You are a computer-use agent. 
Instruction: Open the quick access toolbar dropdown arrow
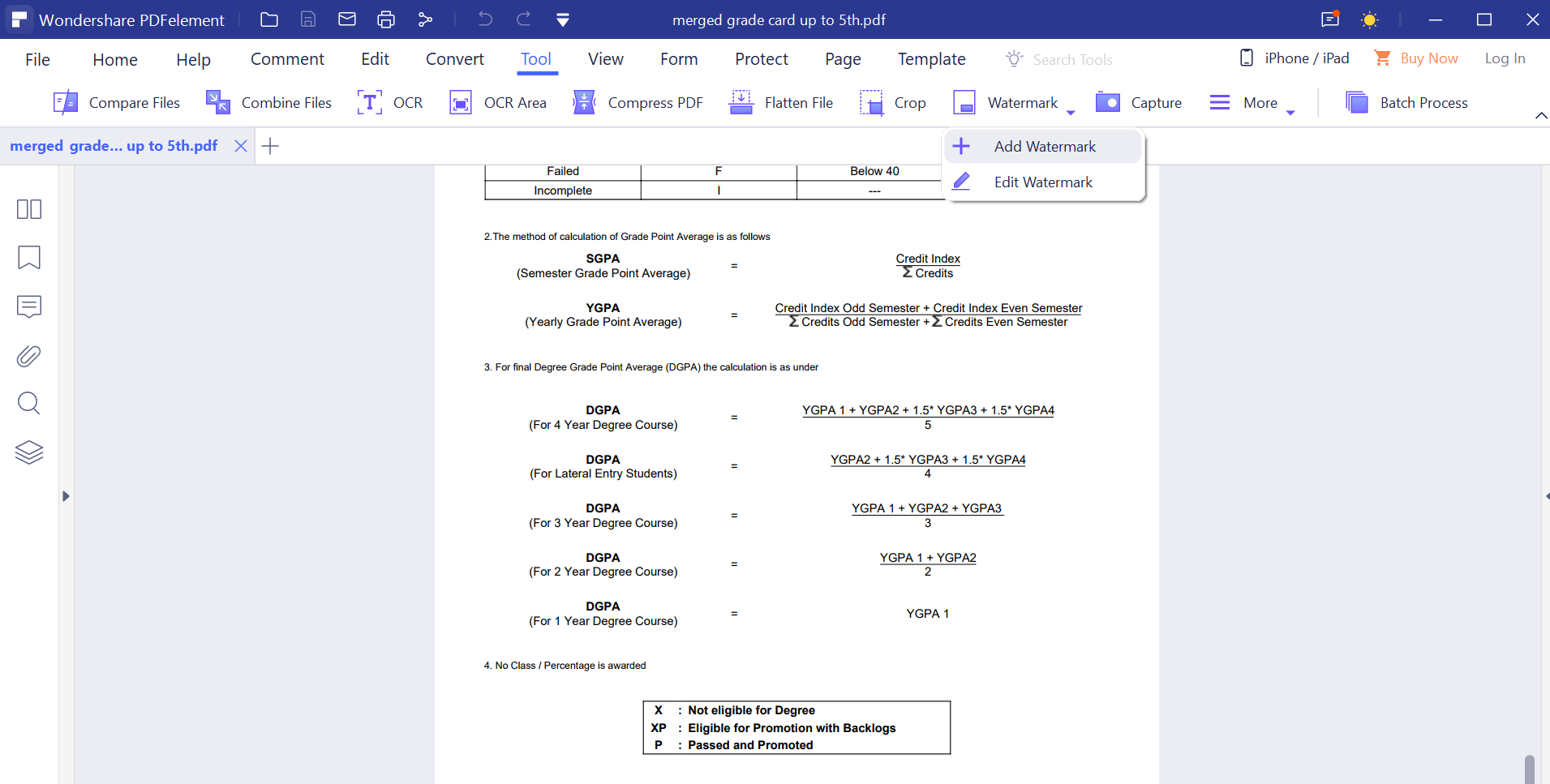[x=563, y=19]
